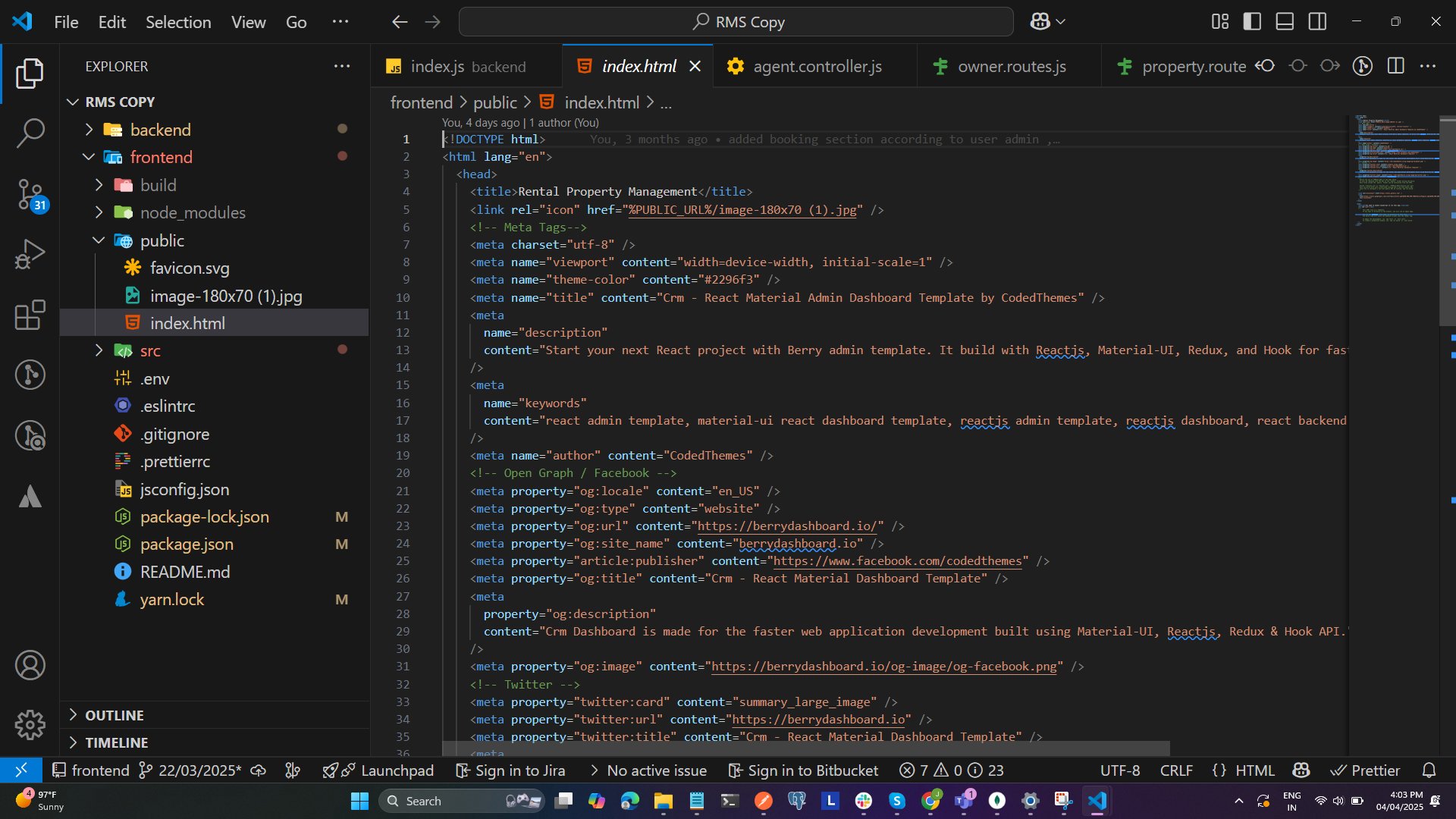
Task: Open the Accounts icon in activity bar
Action: point(30,665)
